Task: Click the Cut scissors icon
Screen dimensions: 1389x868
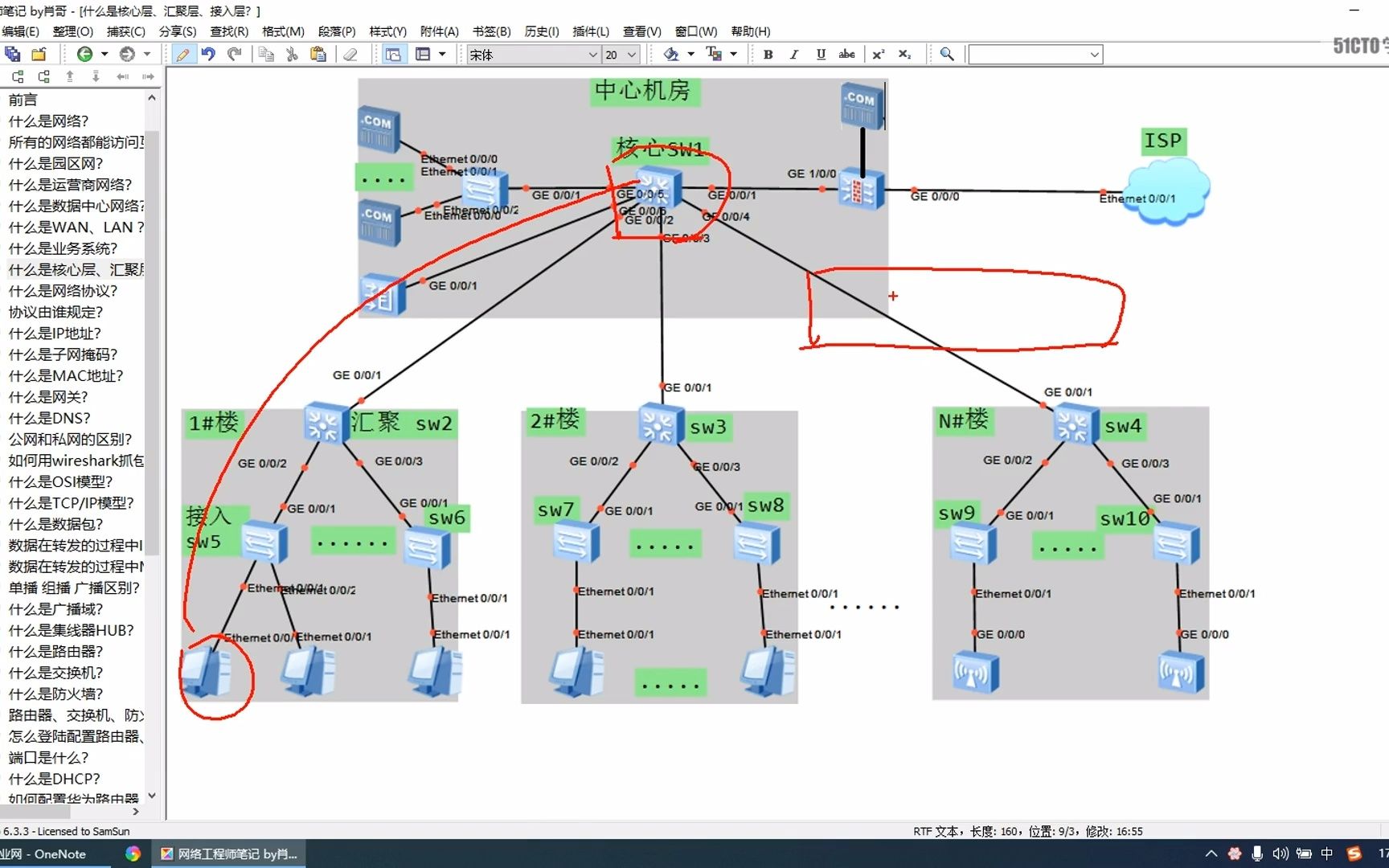Action: coord(292,54)
